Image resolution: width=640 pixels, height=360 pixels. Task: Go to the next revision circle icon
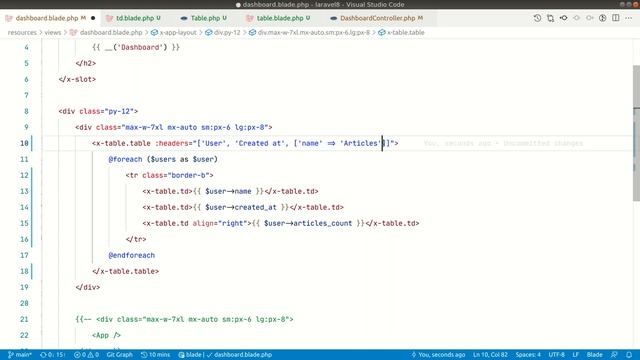[x=589, y=18]
